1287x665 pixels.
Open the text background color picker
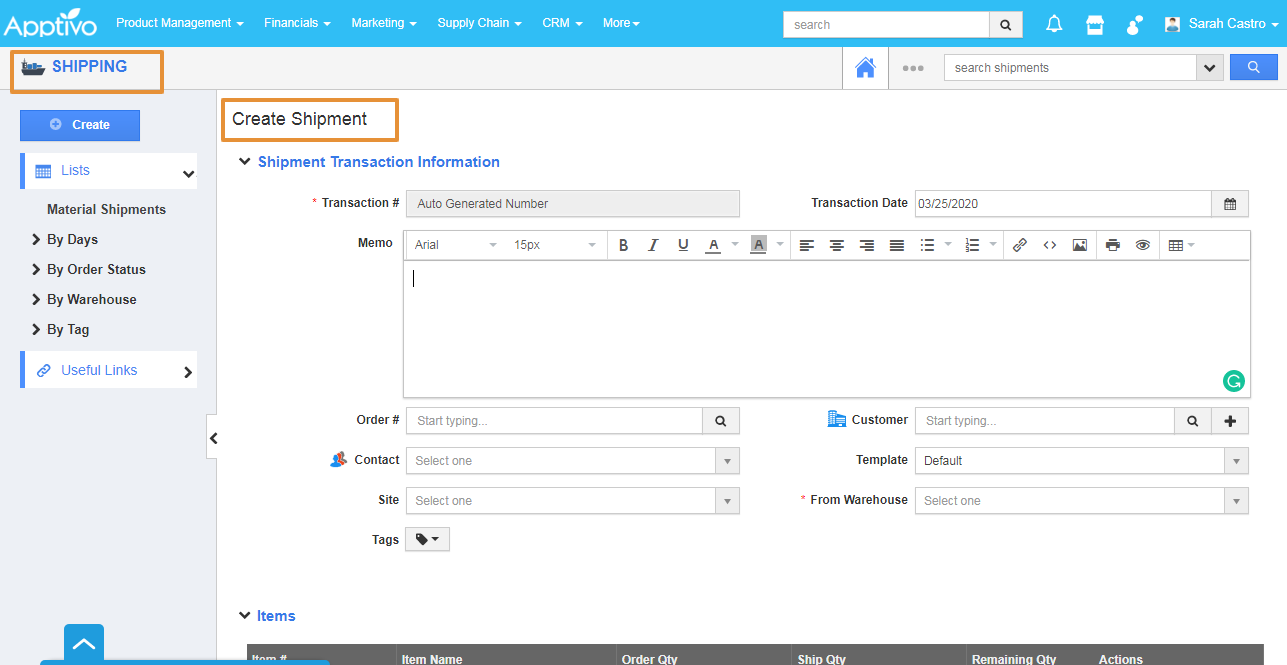(758, 245)
